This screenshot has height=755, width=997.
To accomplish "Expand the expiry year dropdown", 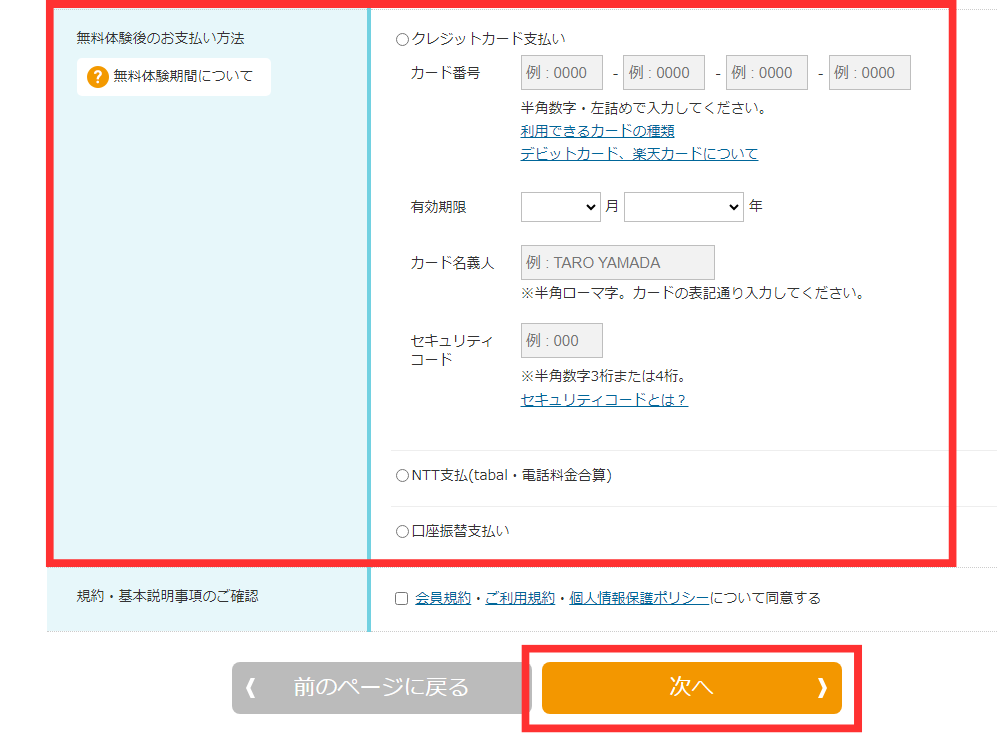I will click(684, 207).
